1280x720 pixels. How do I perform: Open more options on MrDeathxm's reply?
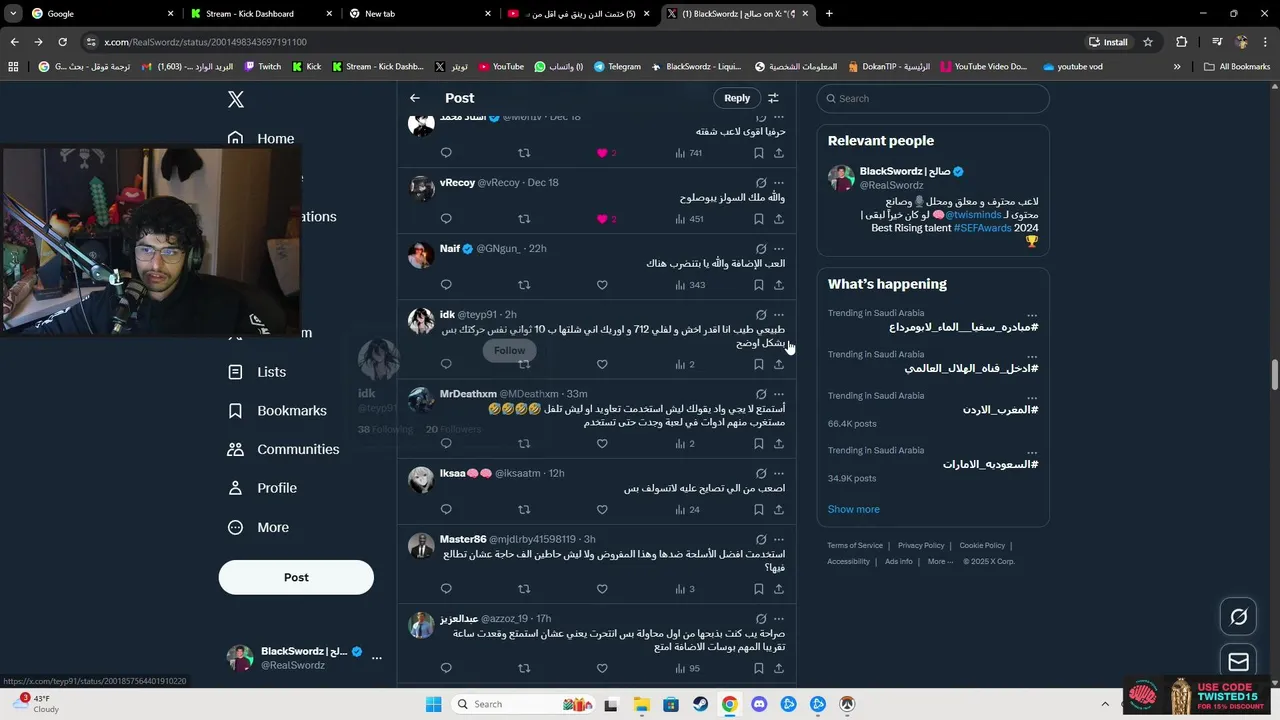tap(779, 394)
